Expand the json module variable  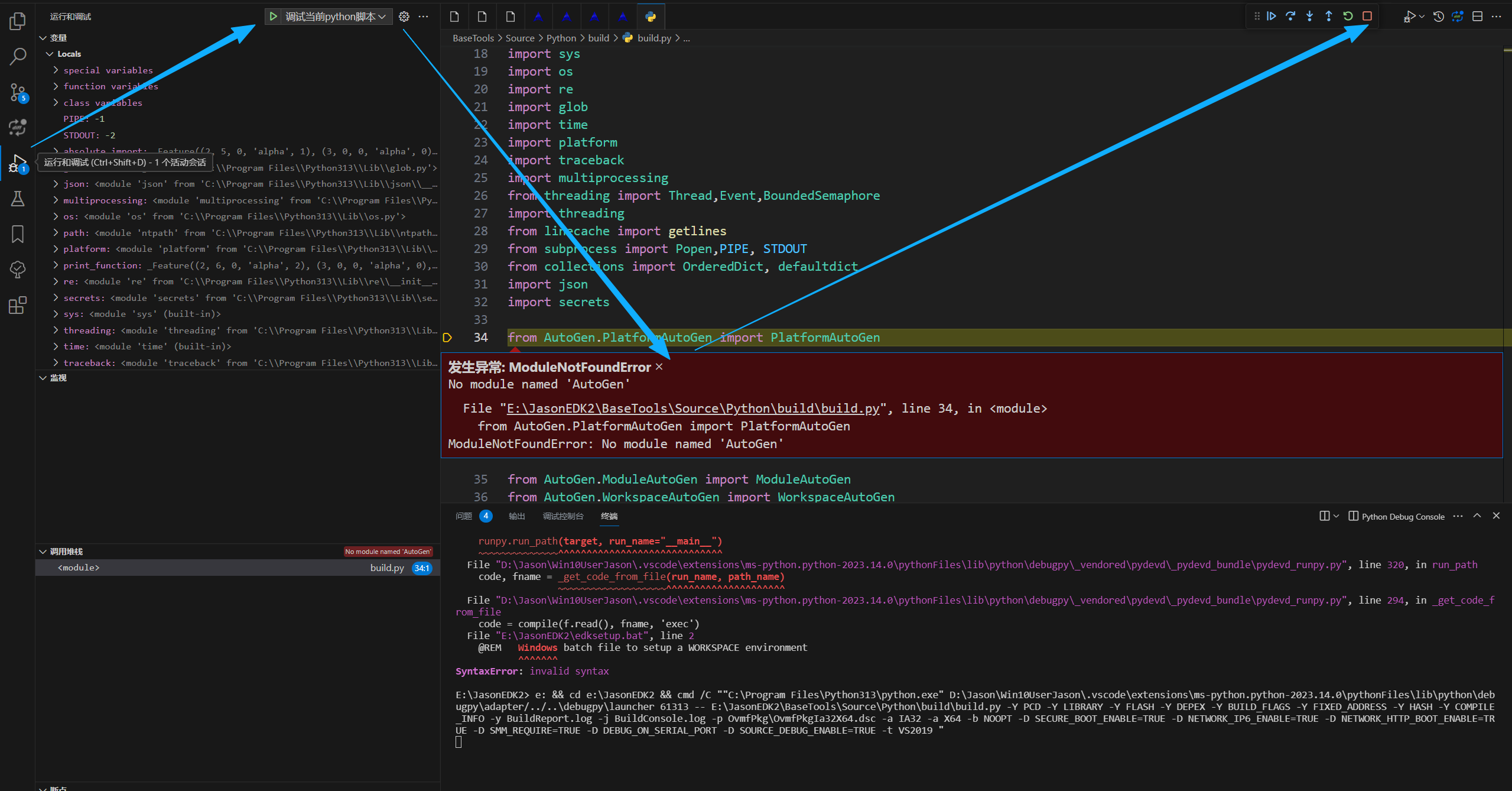[x=56, y=184]
